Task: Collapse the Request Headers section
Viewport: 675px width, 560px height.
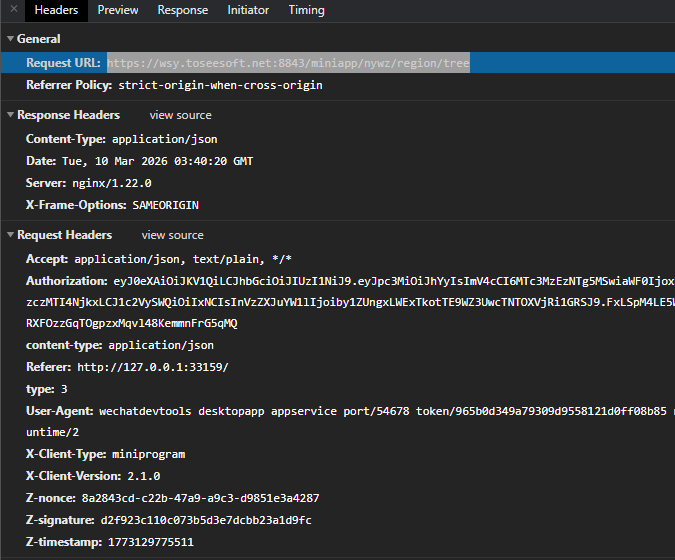Action: pyautogui.click(x=11, y=235)
